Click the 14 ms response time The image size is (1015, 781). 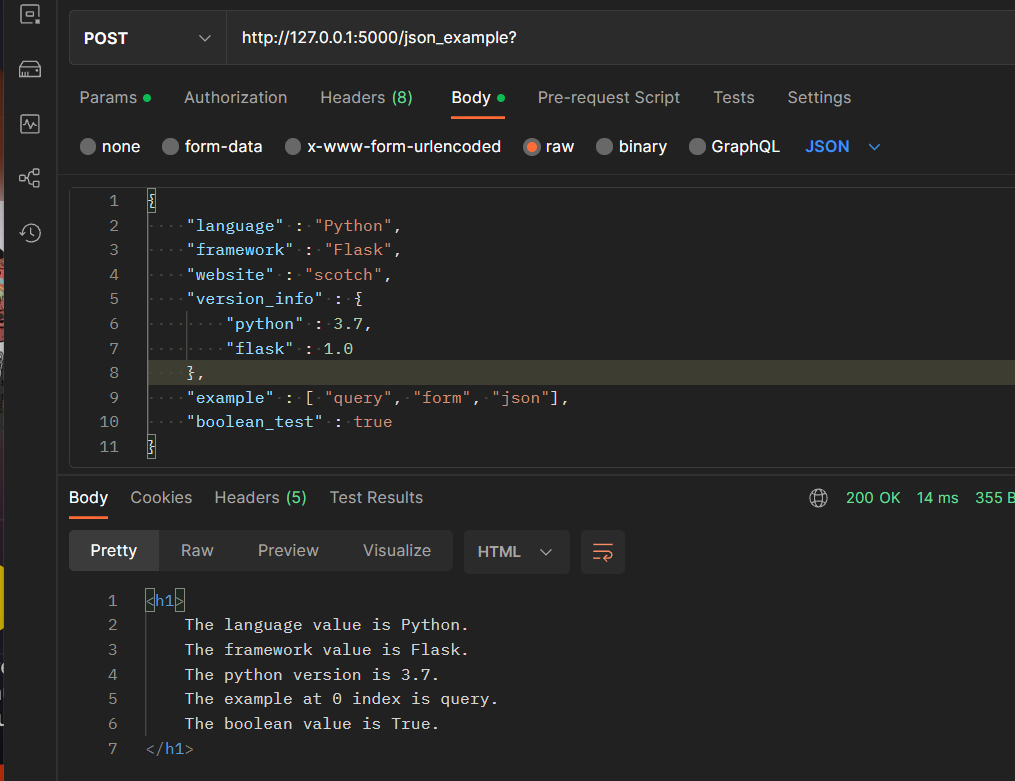937,498
